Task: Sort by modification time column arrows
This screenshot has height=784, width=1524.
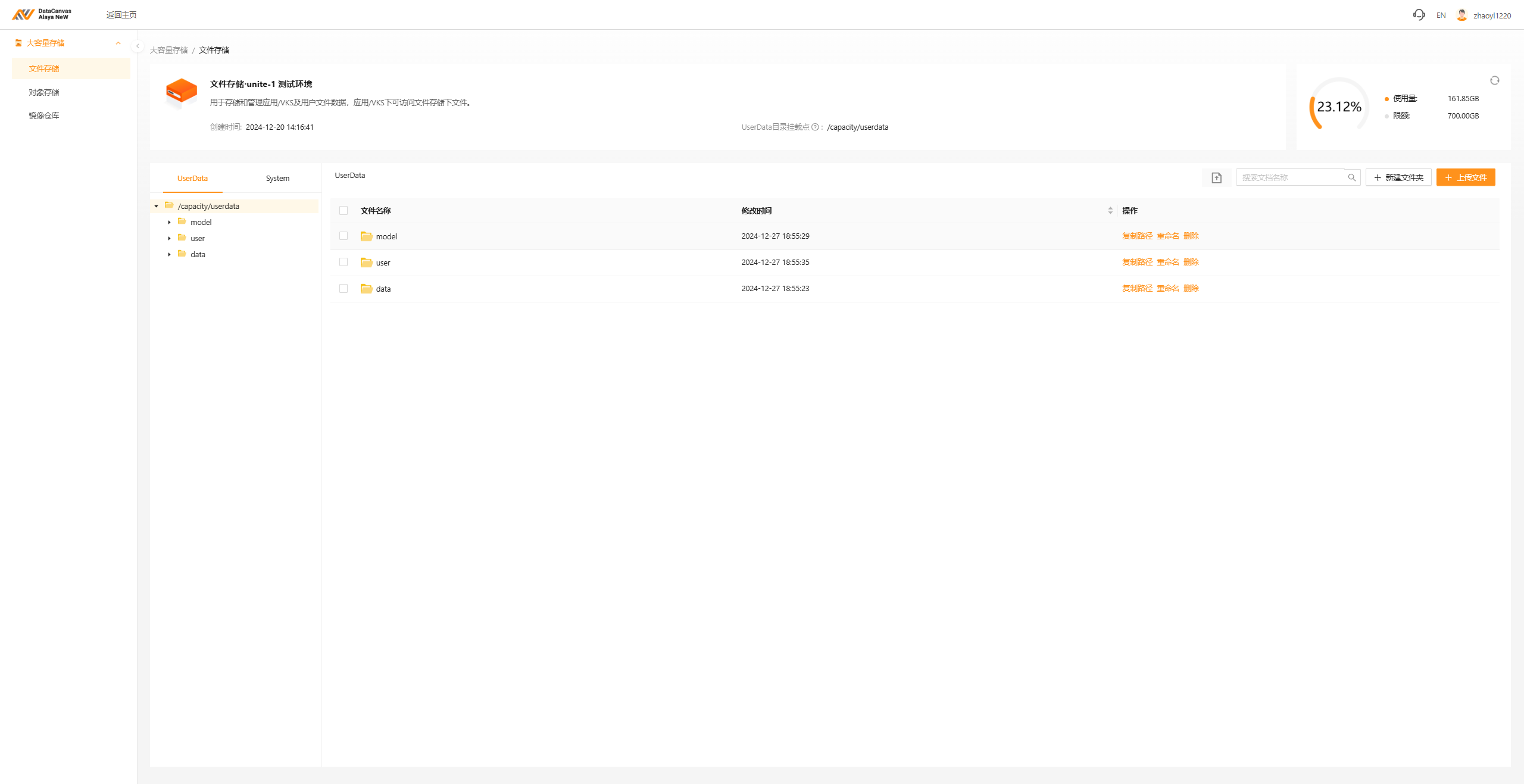Action: [x=1110, y=210]
